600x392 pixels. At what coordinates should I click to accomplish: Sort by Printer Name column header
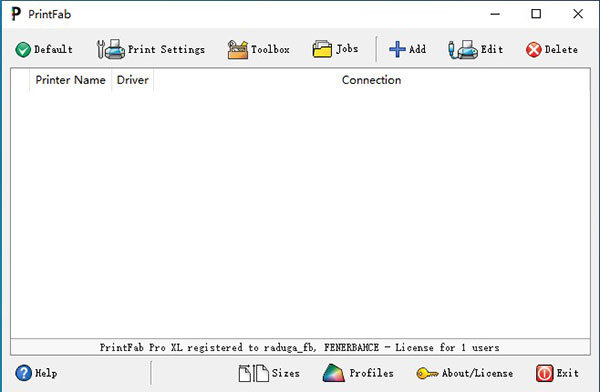[70, 80]
